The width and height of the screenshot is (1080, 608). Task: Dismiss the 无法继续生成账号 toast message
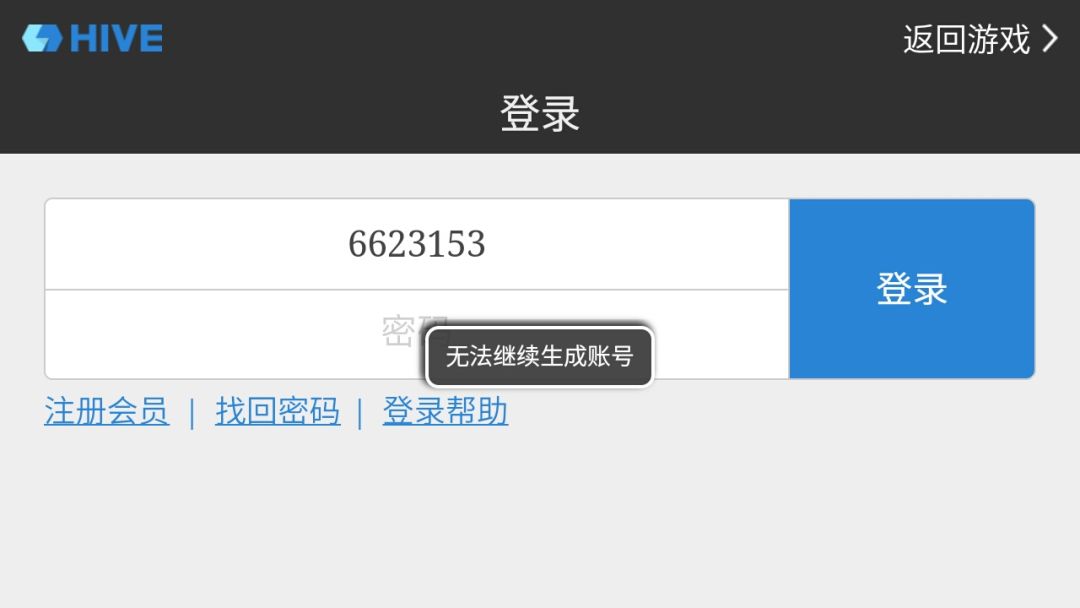(x=539, y=357)
